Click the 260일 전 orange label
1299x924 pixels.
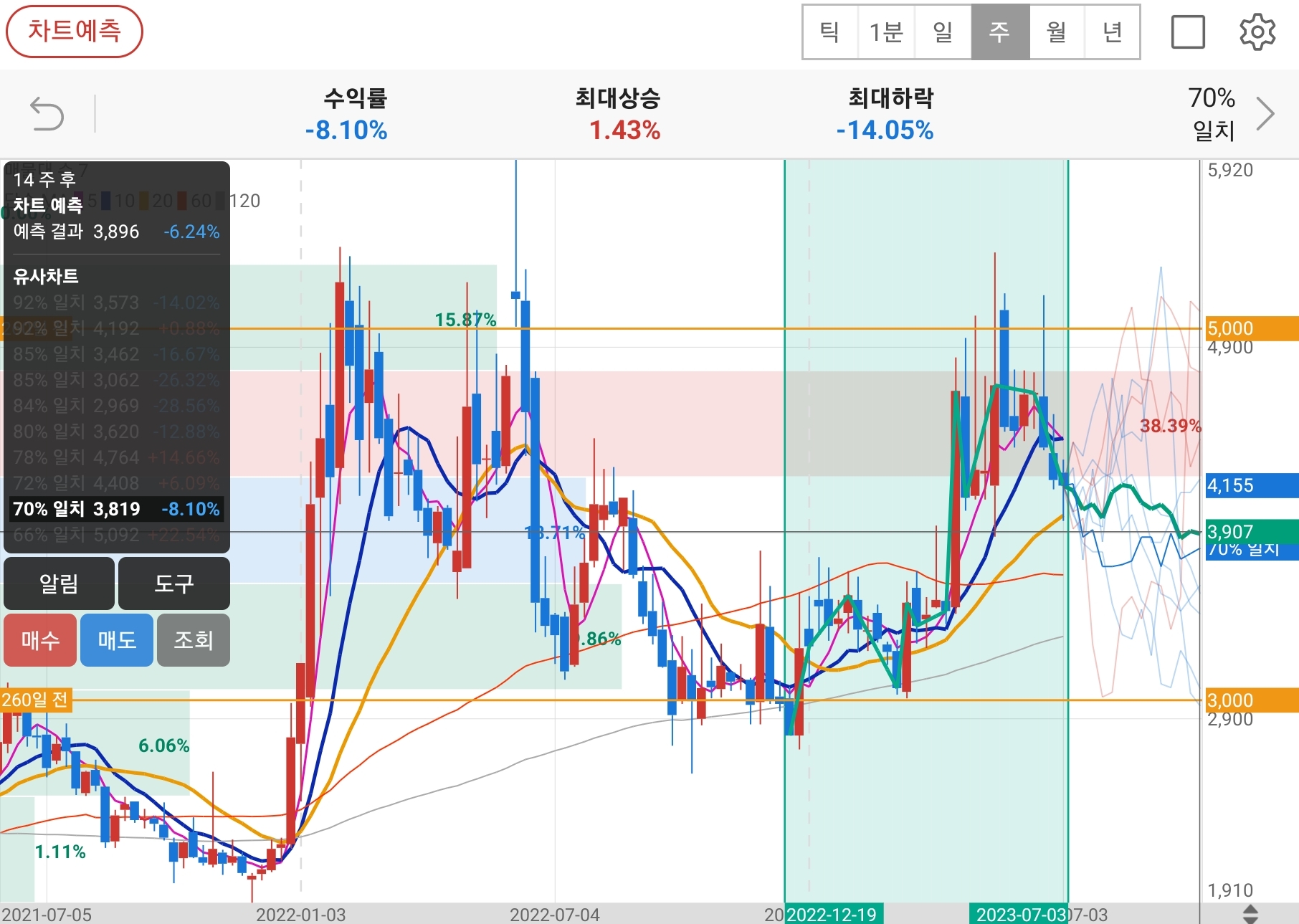[36, 700]
